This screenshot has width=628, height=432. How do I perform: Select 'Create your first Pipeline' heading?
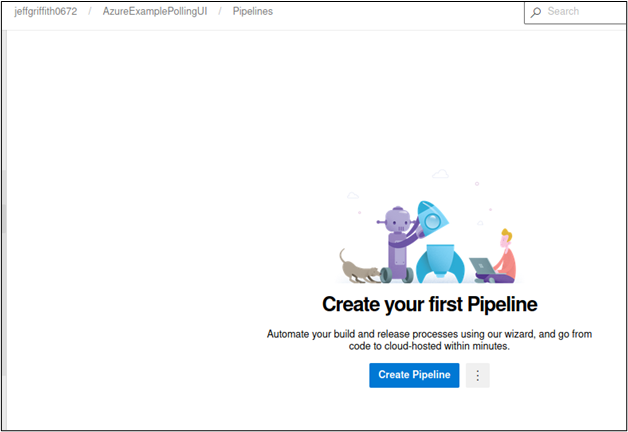[x=430, y=304]
